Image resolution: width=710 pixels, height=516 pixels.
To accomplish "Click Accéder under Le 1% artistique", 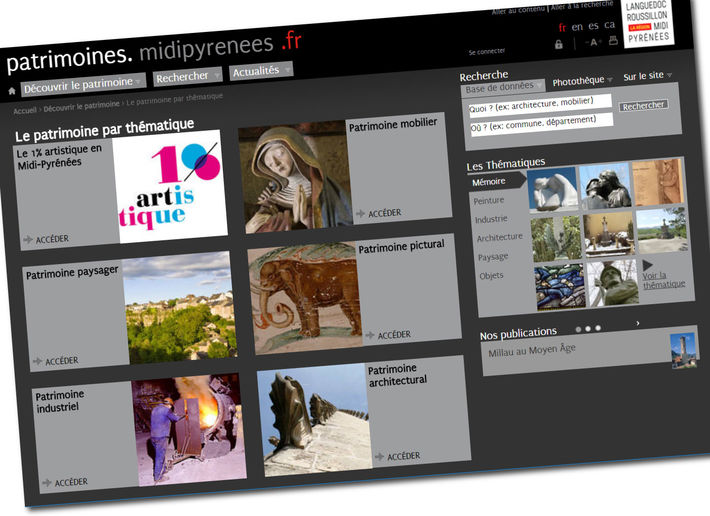I will [x=46, y=239].
